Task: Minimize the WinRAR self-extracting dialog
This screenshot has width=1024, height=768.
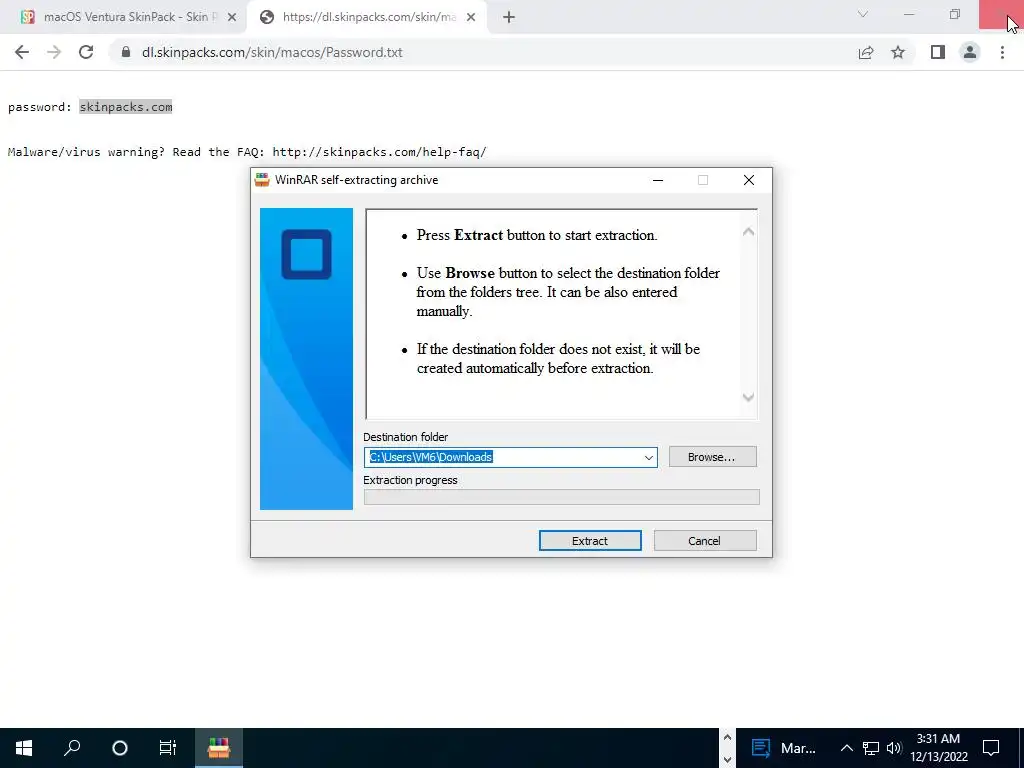Action: point(658,180)
